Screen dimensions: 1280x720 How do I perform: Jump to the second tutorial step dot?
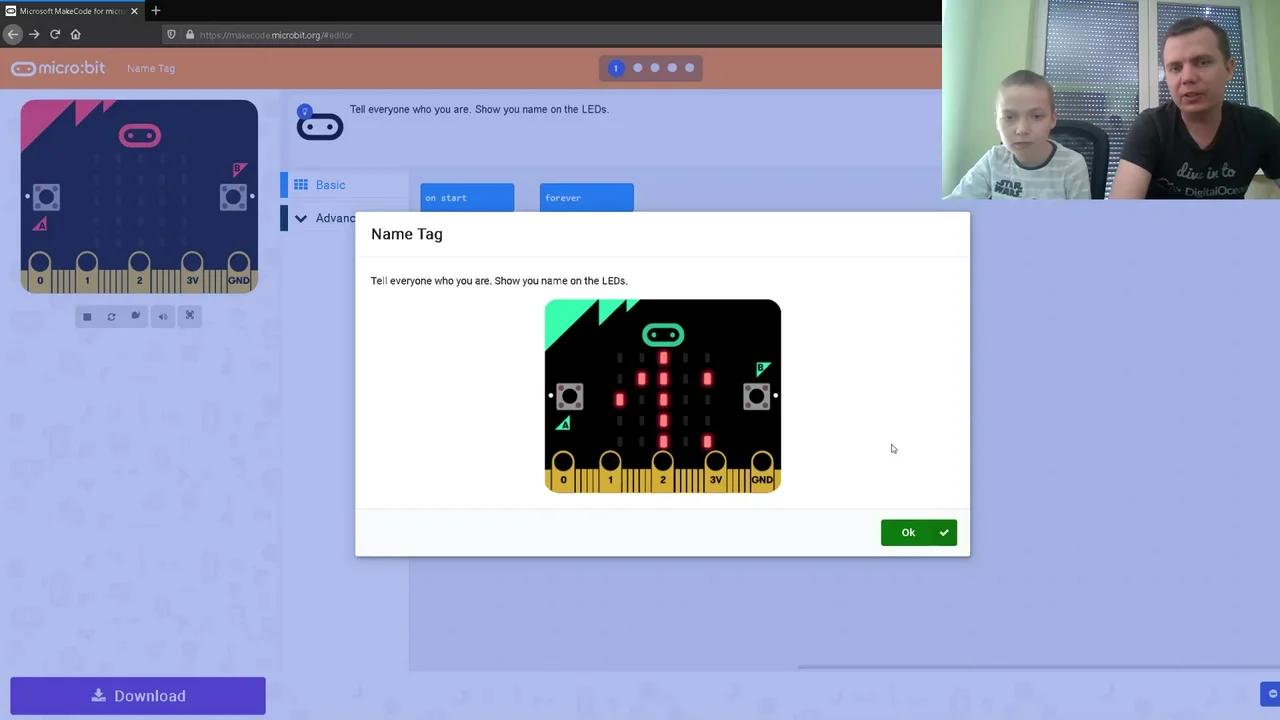click(x=638, y=68)
